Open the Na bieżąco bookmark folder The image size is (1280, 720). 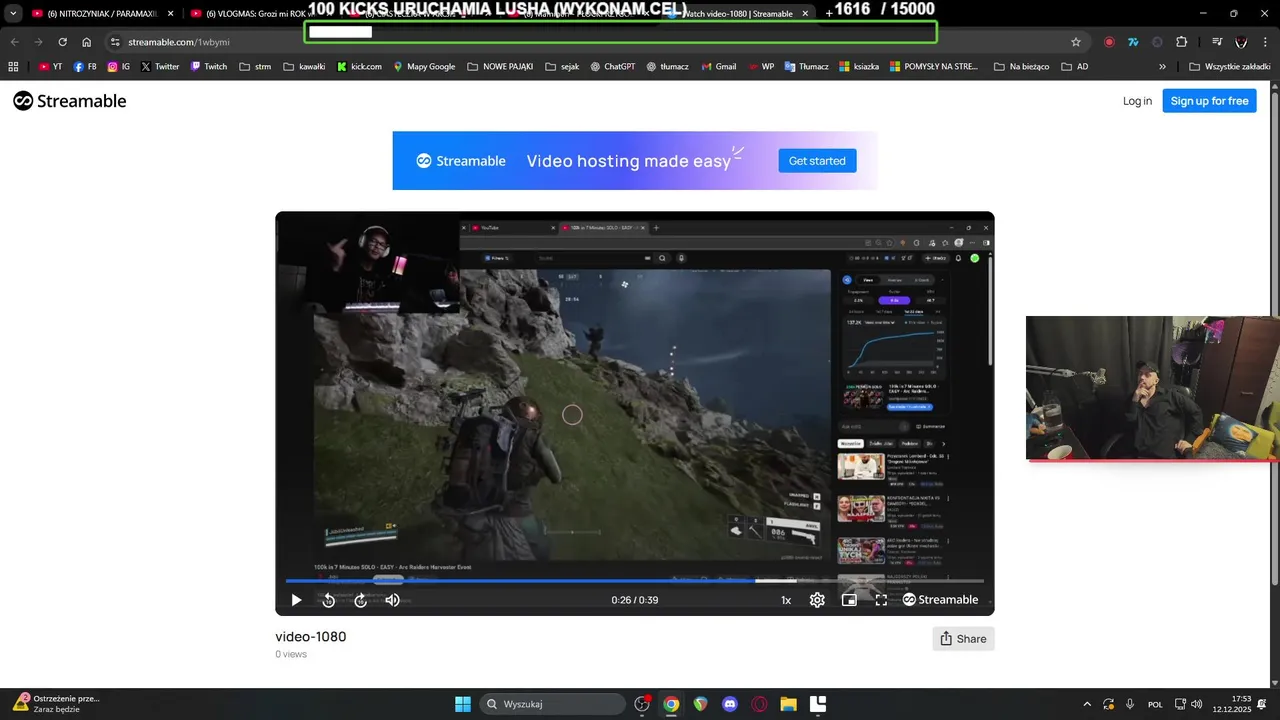tap(1021, 67)
